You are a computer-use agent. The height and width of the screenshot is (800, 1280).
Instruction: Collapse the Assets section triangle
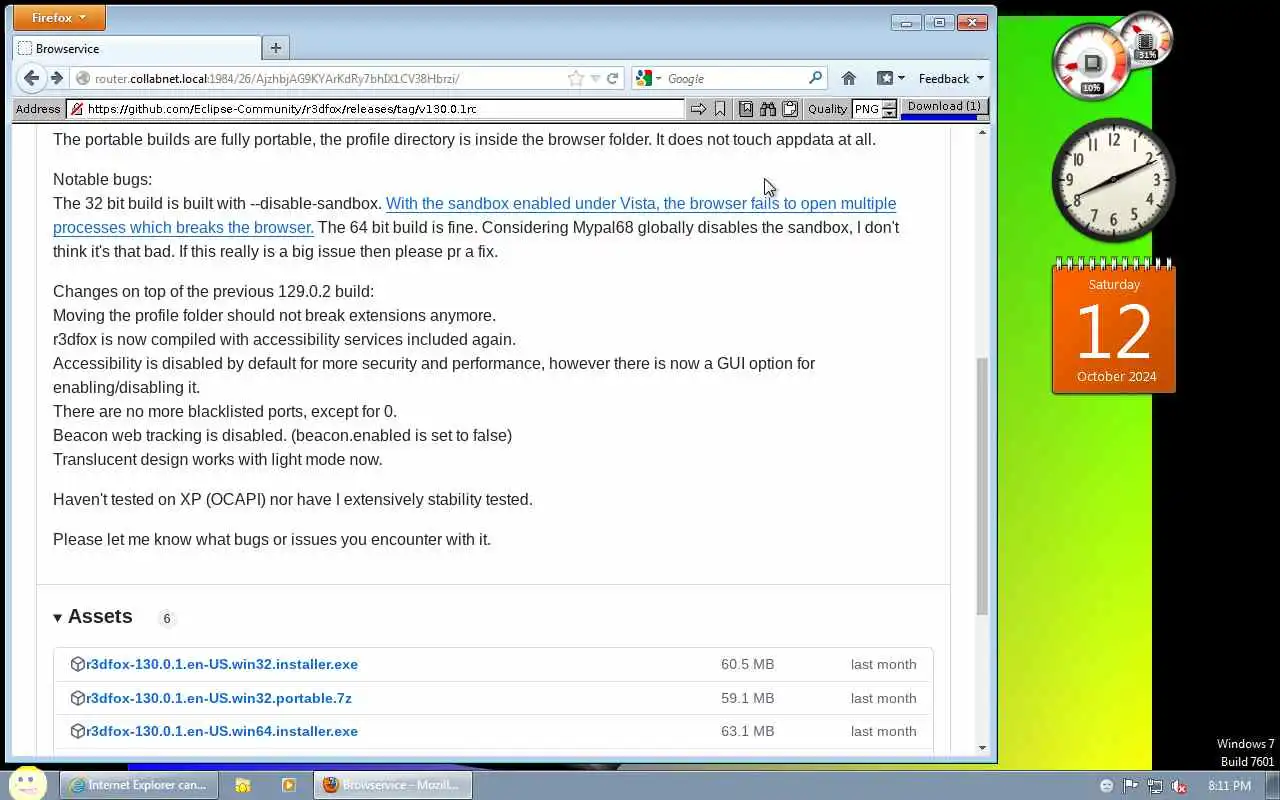pyautogui.click(x=58, y=618)
